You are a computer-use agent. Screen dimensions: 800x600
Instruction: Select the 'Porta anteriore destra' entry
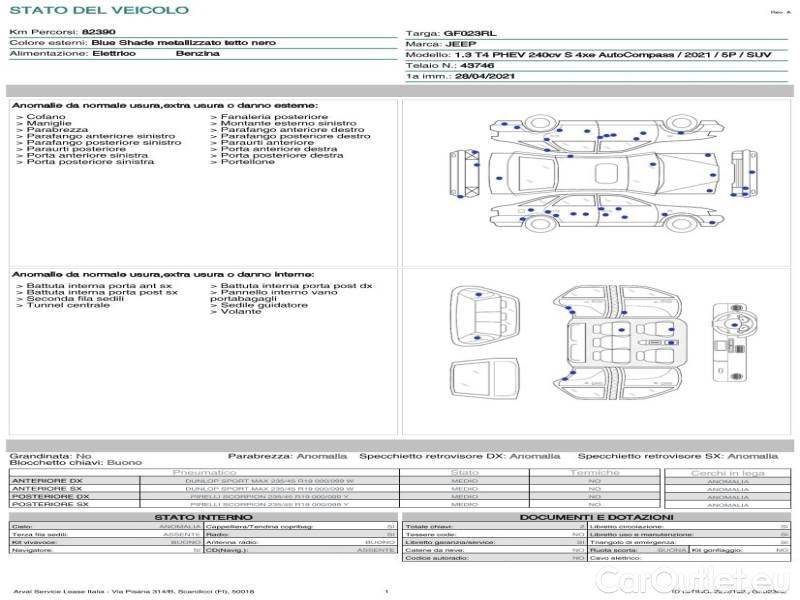point(279,149)
